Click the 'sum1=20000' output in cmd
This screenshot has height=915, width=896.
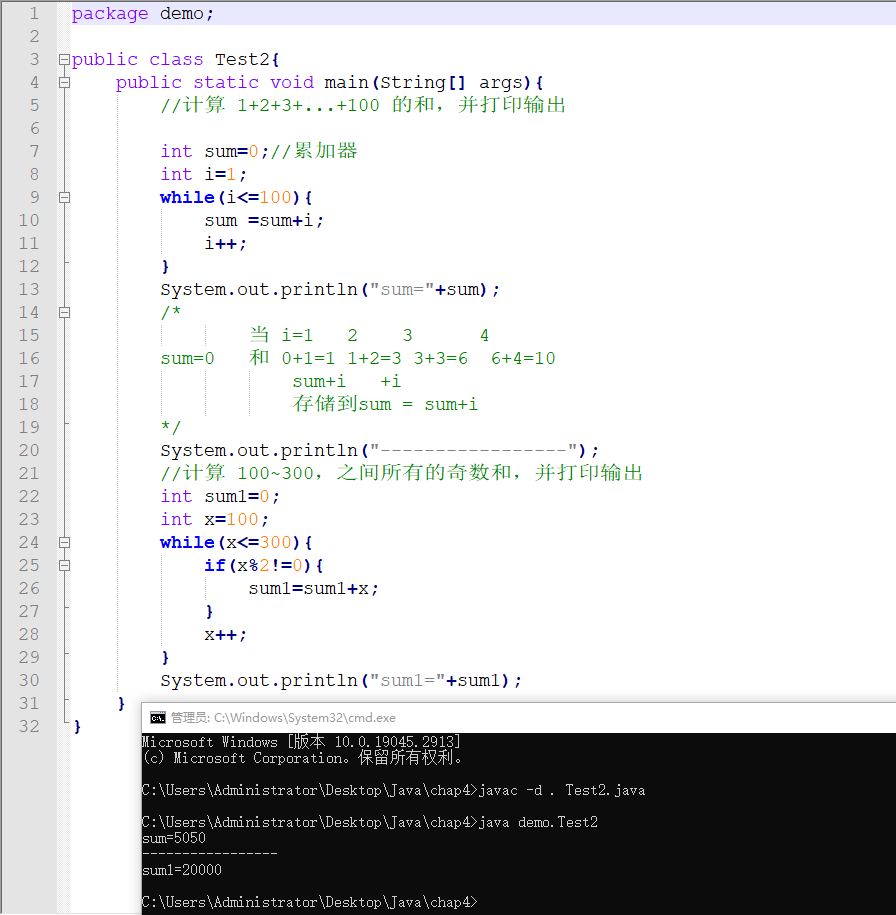click(182, 871)
